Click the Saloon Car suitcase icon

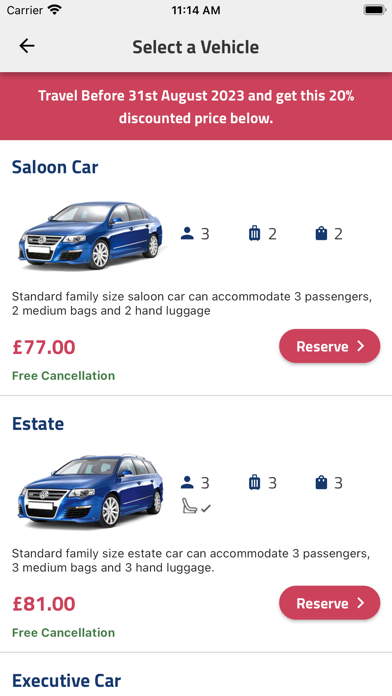(x=254, y=233)
